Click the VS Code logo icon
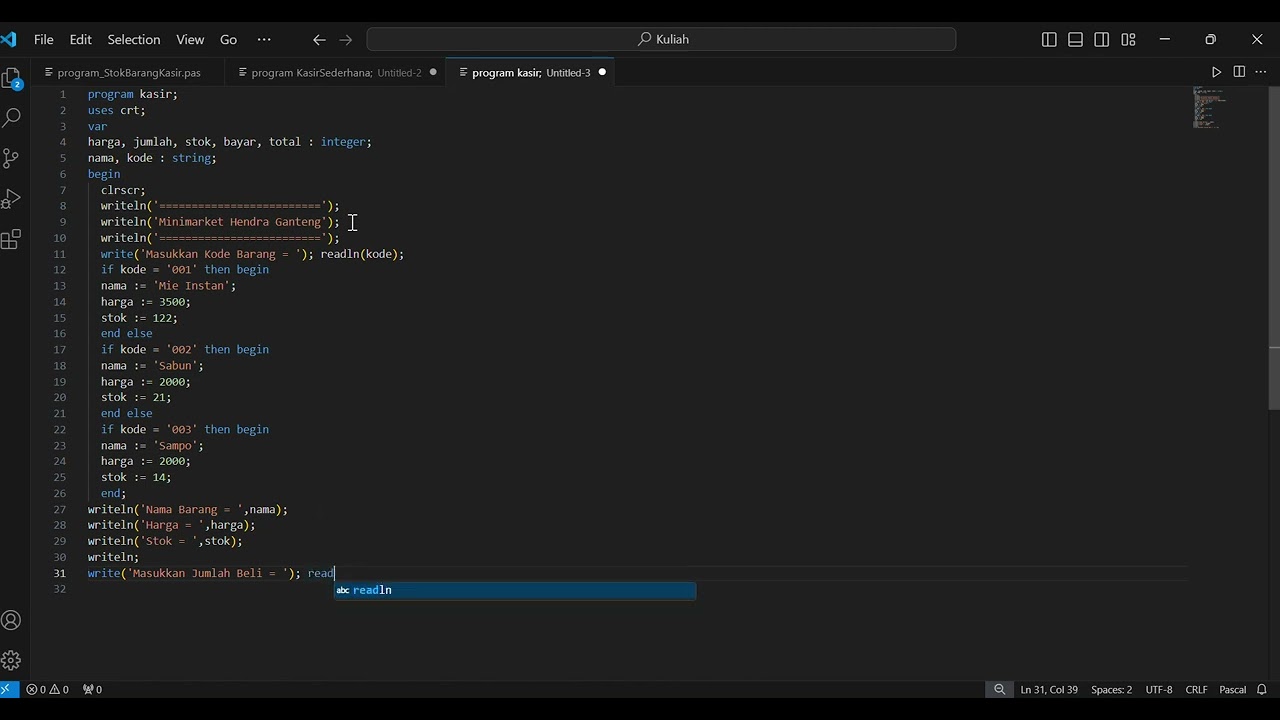 click(8, 40)
